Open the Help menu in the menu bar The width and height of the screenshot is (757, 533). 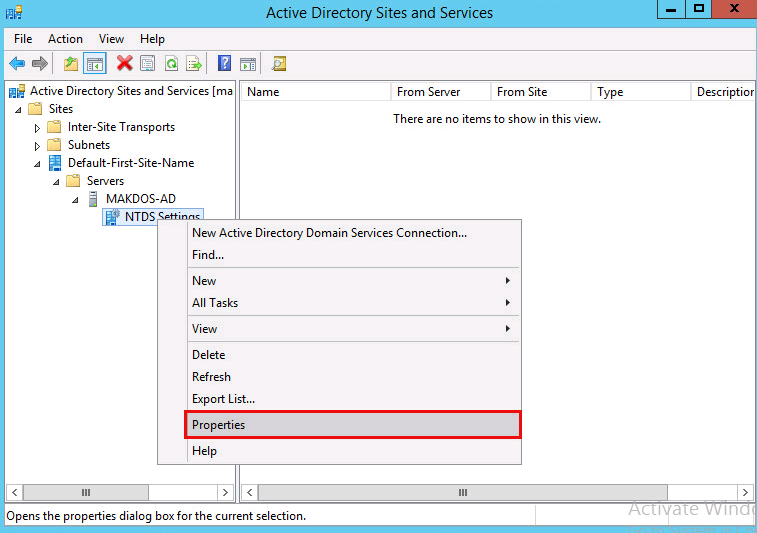tap(152, 39)
